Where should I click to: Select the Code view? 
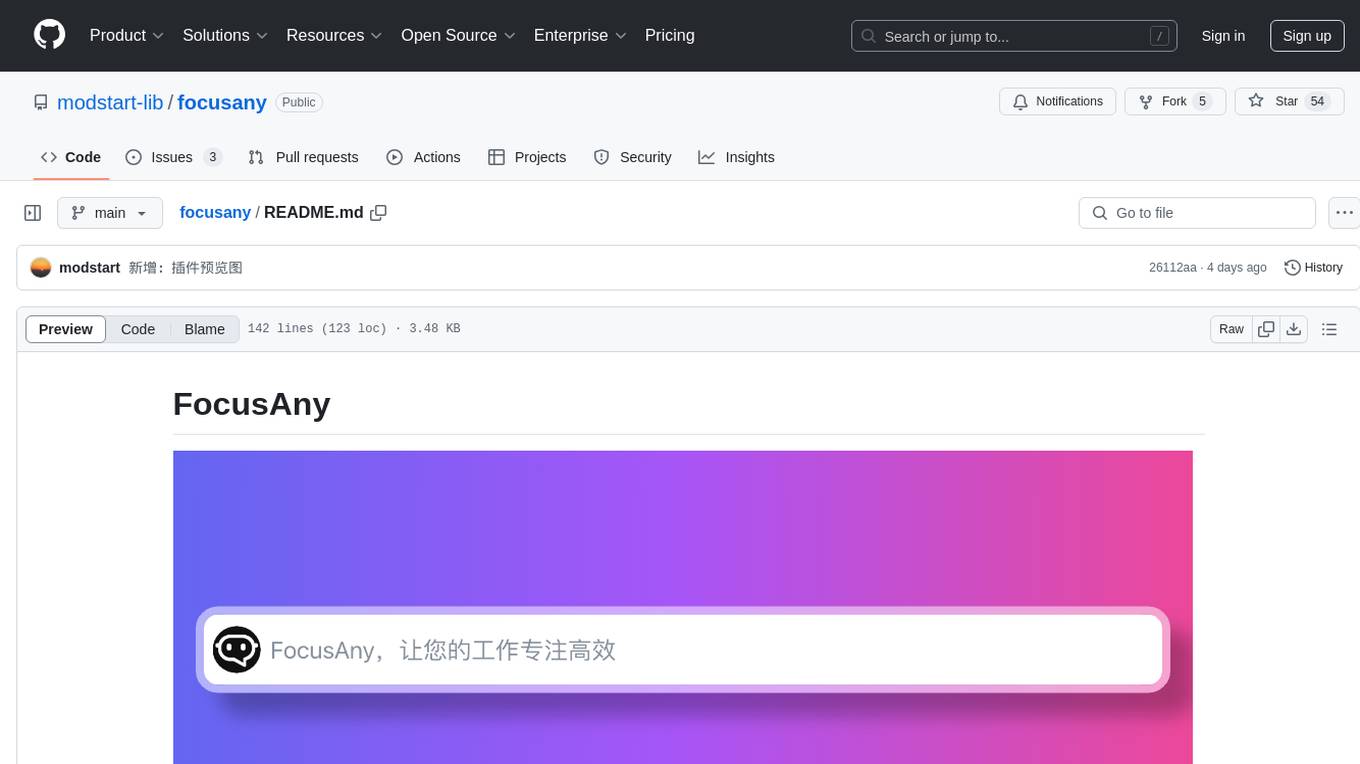138,329
